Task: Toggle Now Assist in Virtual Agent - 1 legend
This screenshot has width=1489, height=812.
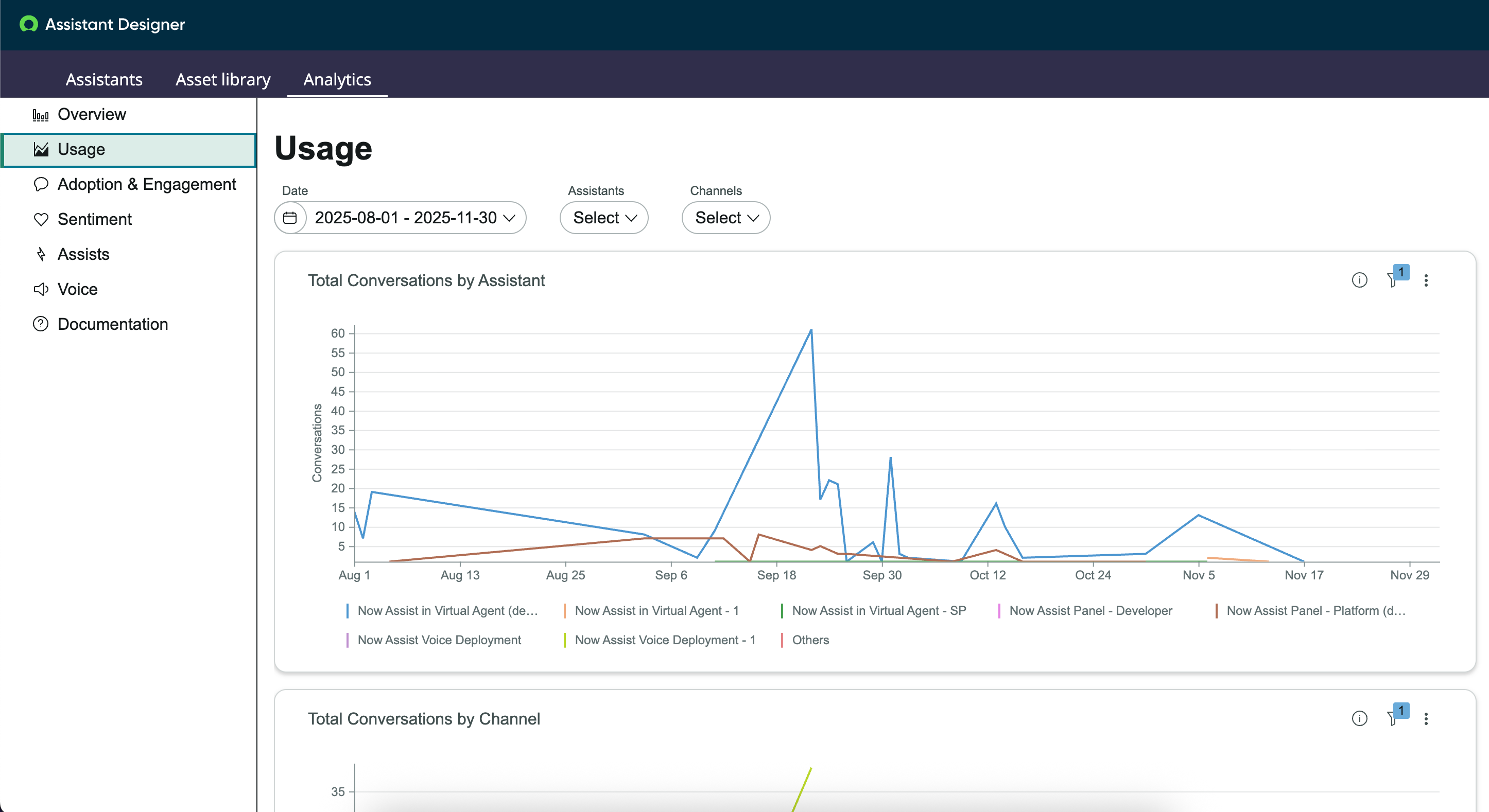Action: (x=651, y=610)
